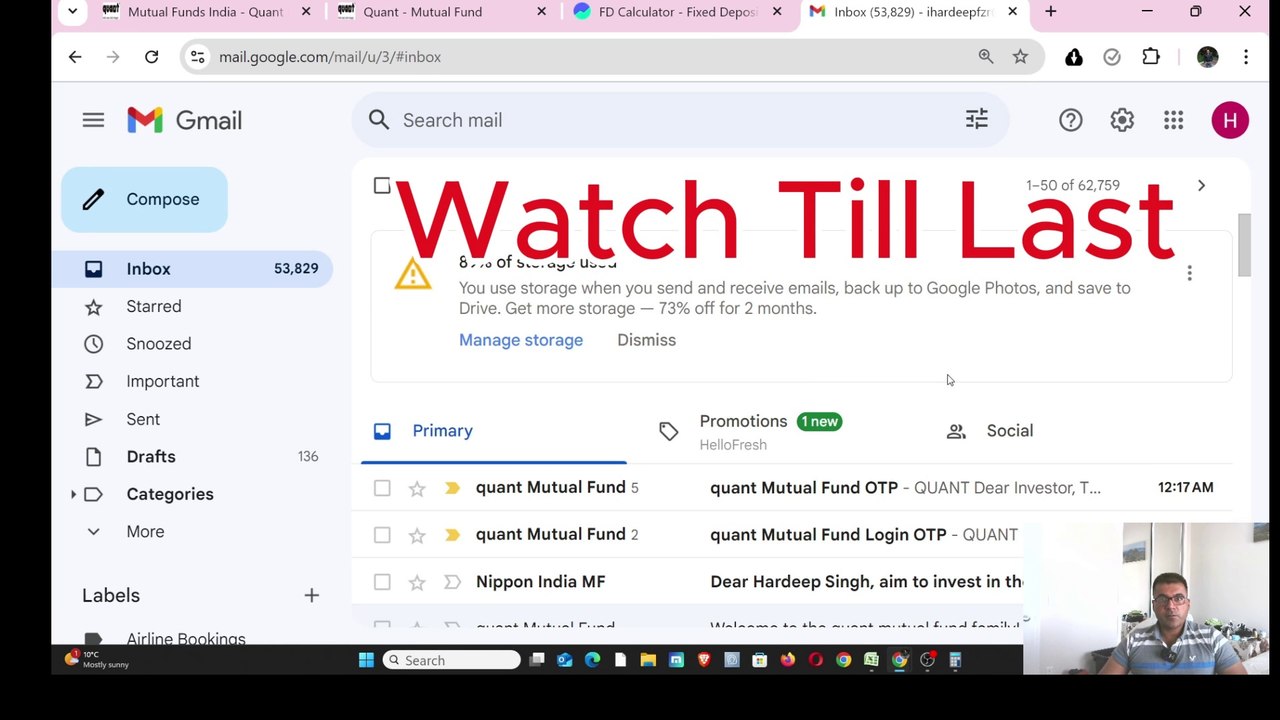Click the Manage storage link
Image resolution: width=1280 pixels, height=720 pixels.
(521, 340)
